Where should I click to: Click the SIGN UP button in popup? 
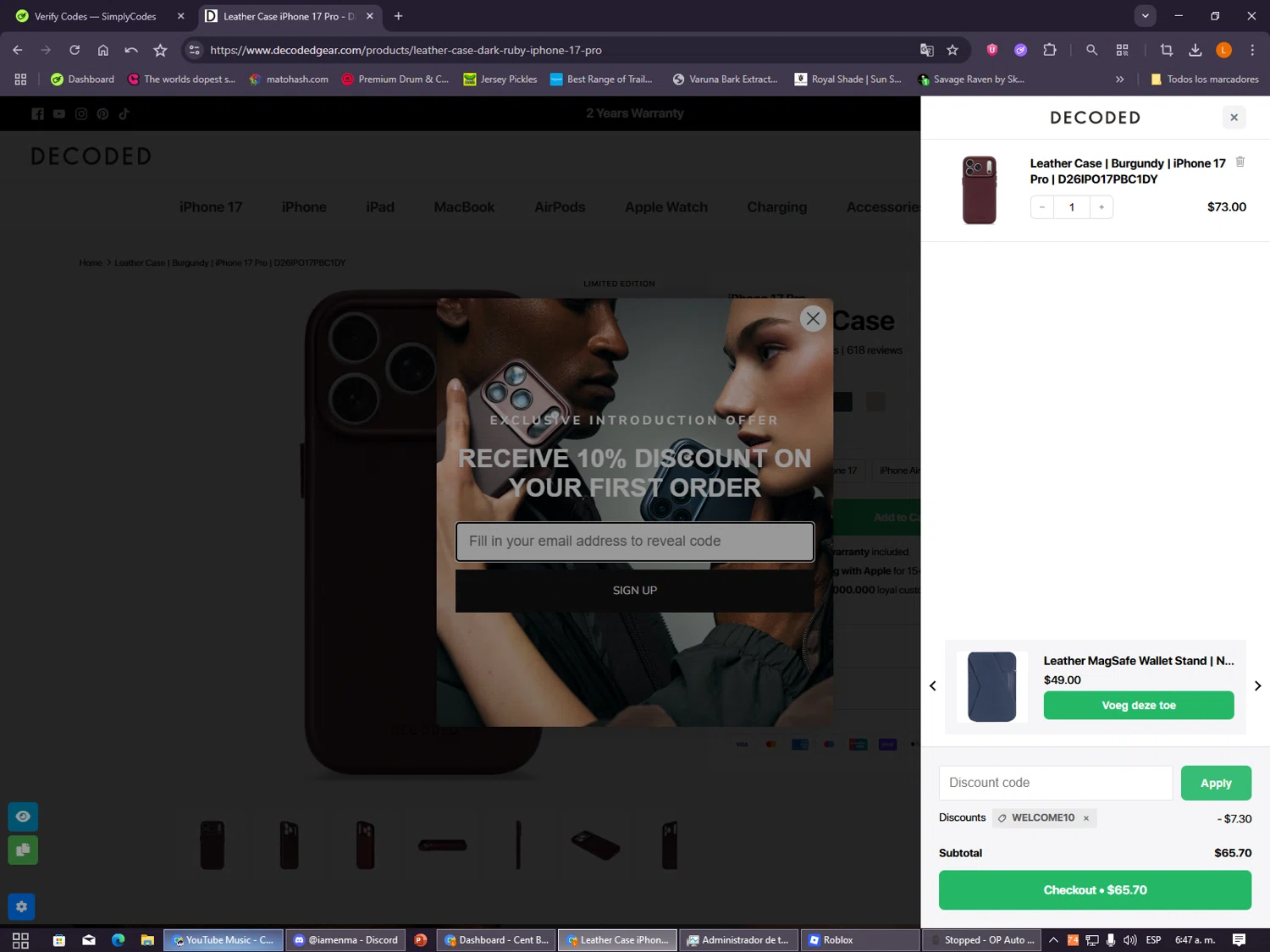point(635,591)
